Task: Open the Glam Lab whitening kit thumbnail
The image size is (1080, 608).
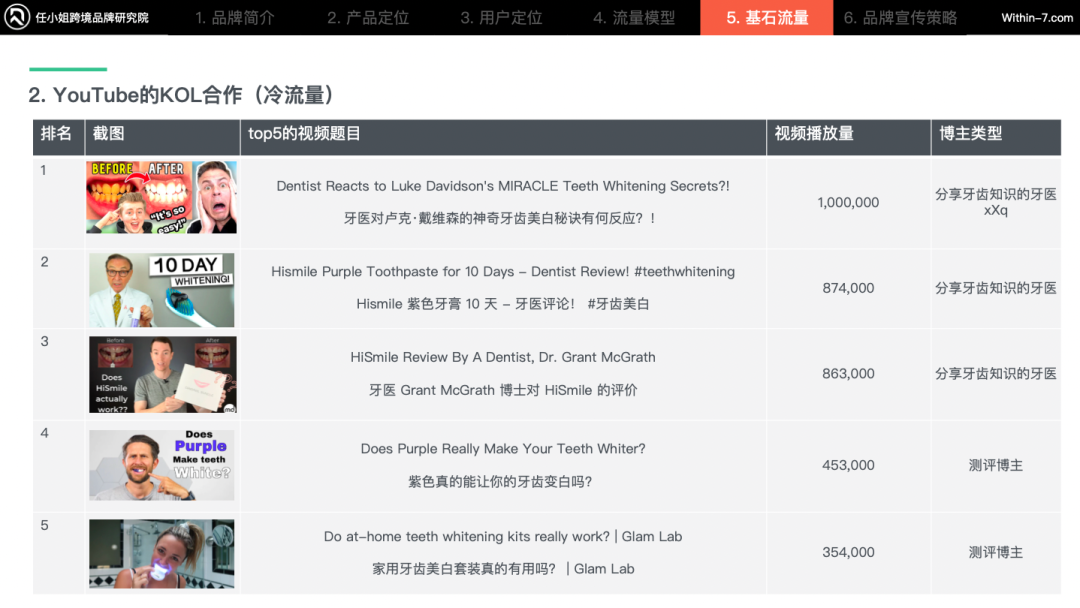Action: pos(161,554)
